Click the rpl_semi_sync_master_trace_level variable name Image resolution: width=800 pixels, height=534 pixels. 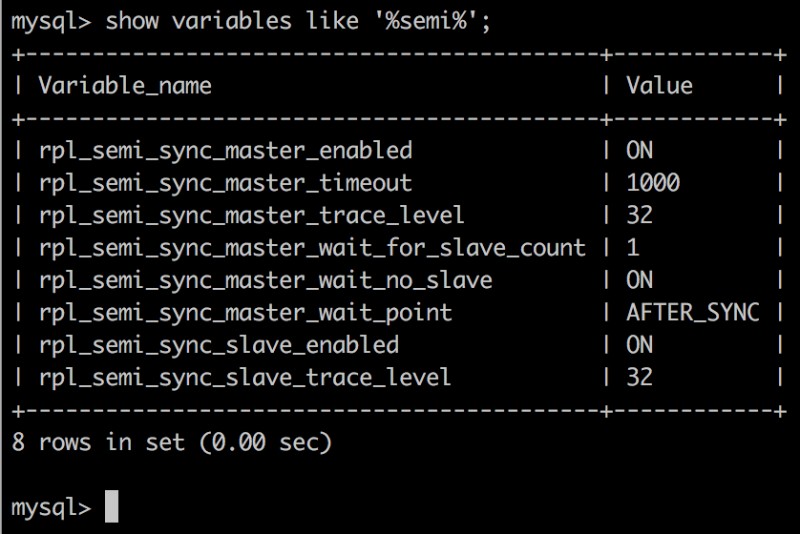(251, 215)
